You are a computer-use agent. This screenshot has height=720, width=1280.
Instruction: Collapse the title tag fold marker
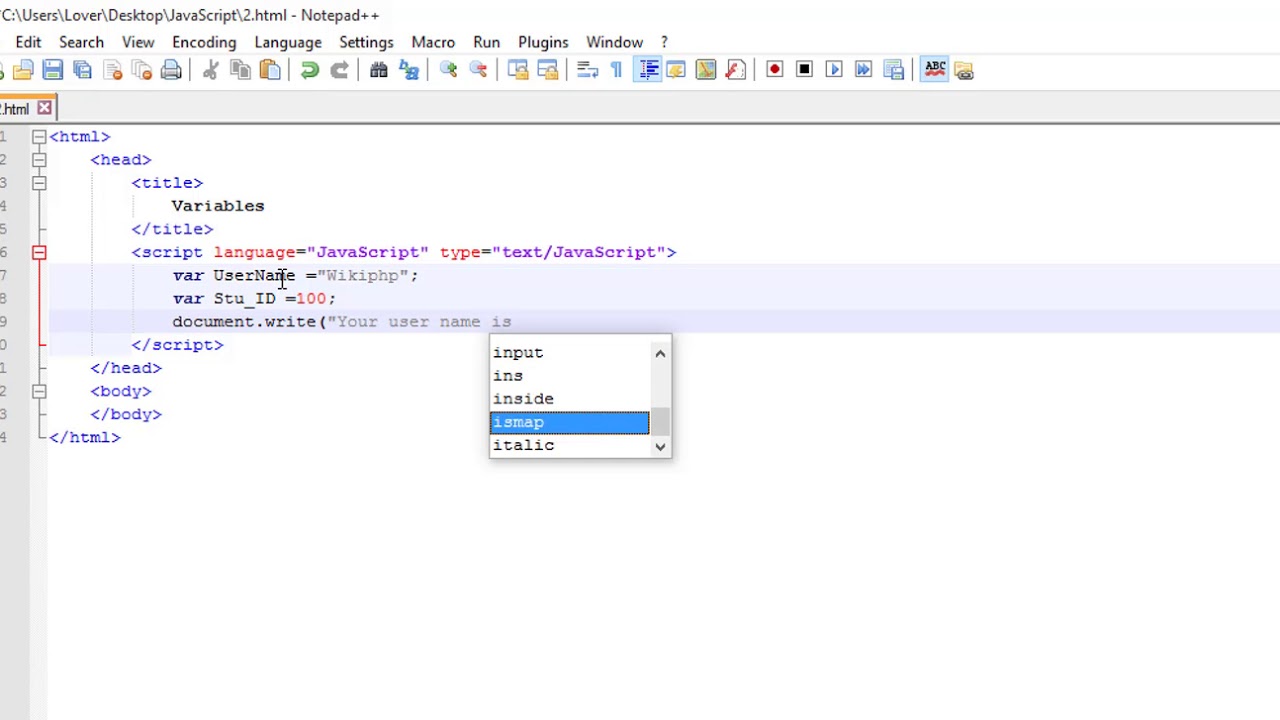click(x=39, y=183)
